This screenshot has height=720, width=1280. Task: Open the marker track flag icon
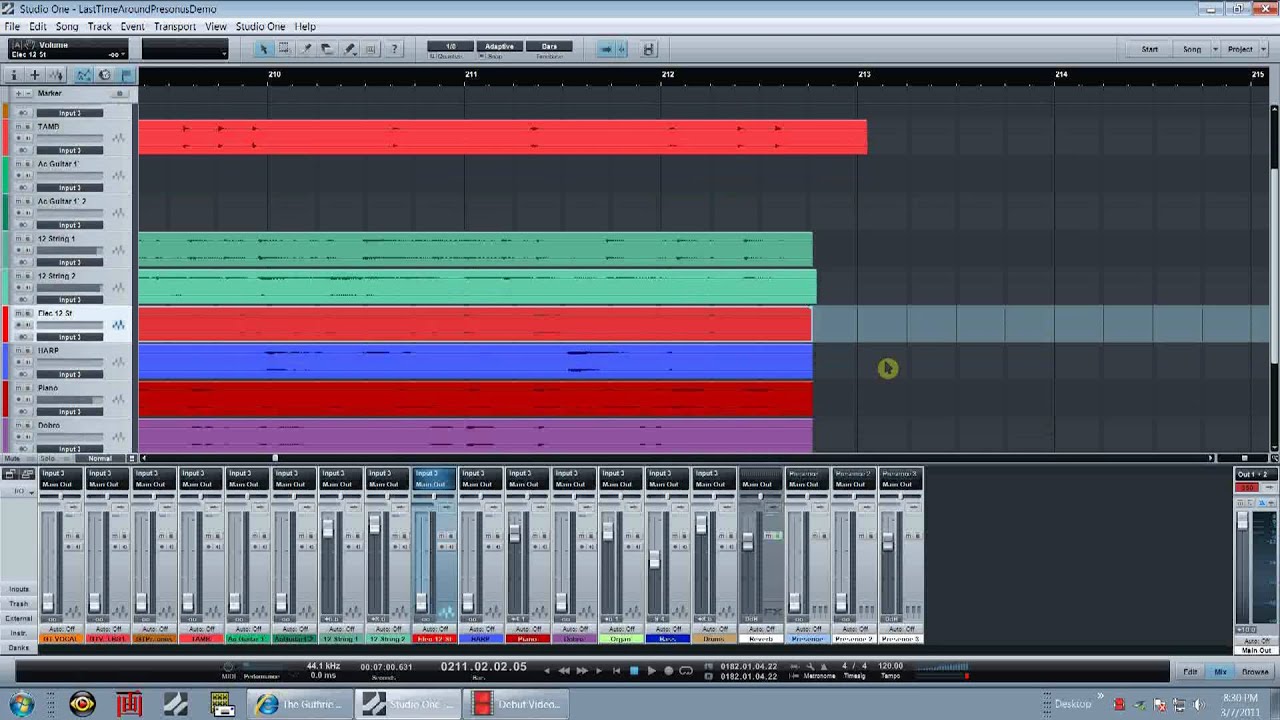coord(126,75)
